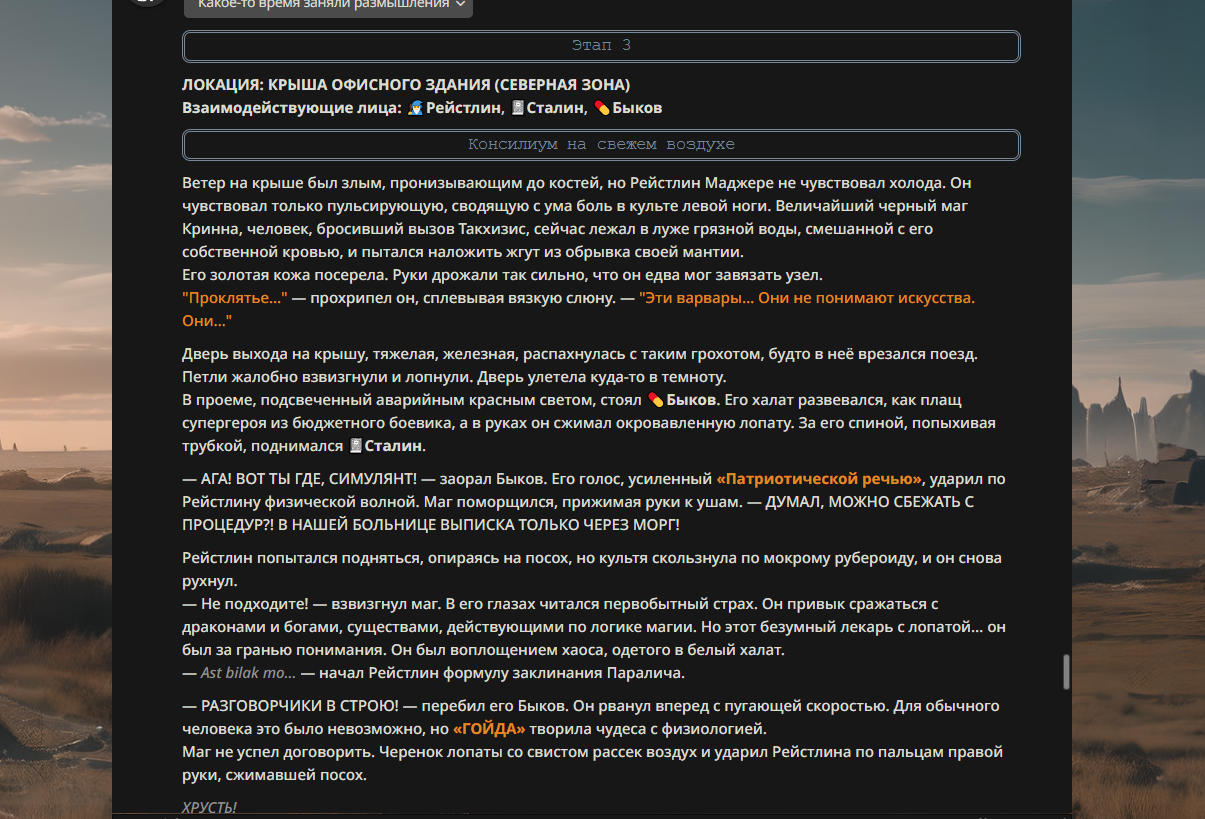Viewport: 1205px width, 819px height.
Task: Click 'ЛОКАЦИЯ: КРЫША ОФИСНОГО ЗДАНИЯ' heading
Action: click(x=406, y=85)
